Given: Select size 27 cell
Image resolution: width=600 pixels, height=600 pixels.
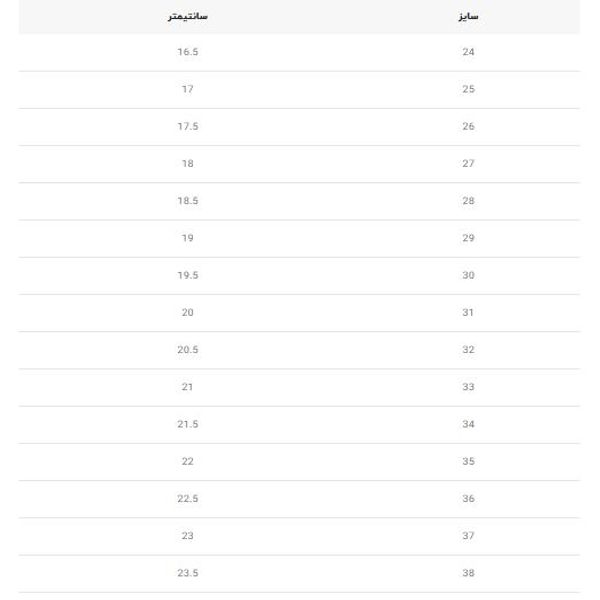Looking at the screenshot, I should coord(468,163).
